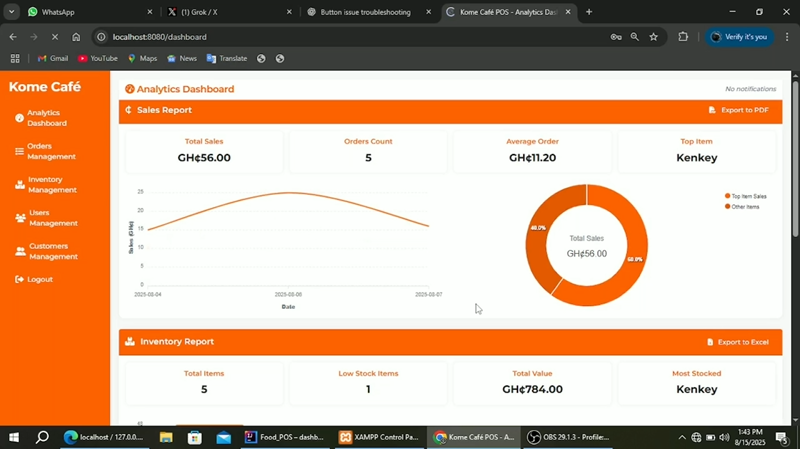Screen dimensions: 800x449
Task: Export the inventory report to Excel
Action: (738, 342)
